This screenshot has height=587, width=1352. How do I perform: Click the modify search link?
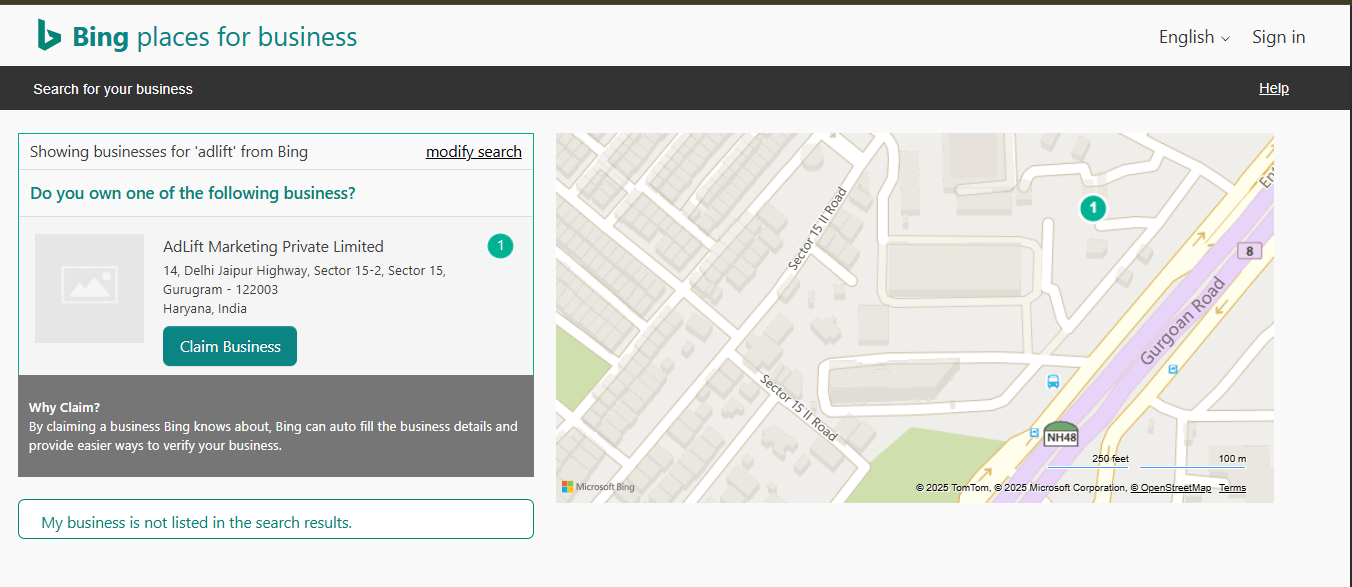pyautogui.click(x=473, y=152)
